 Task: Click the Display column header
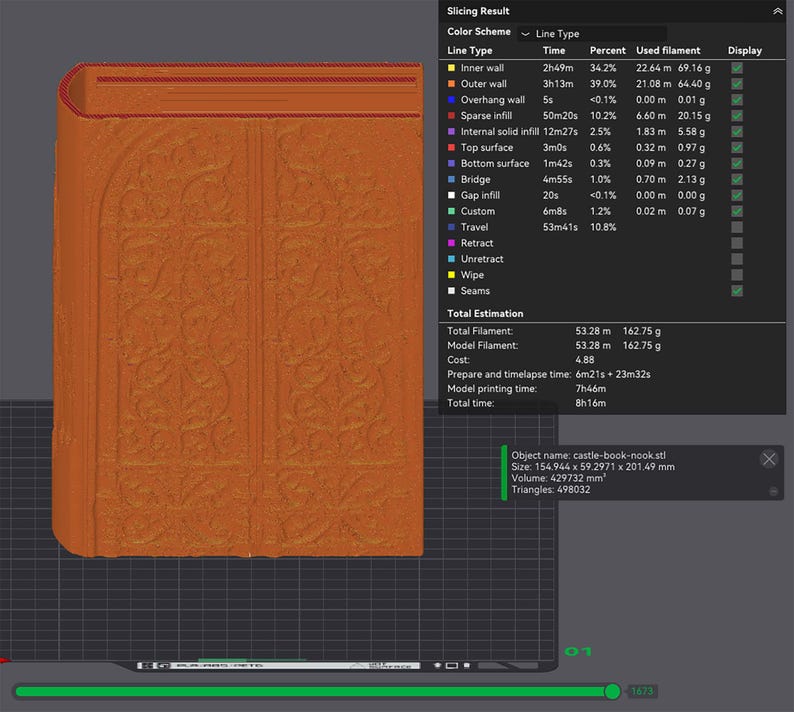pos(744,51)
